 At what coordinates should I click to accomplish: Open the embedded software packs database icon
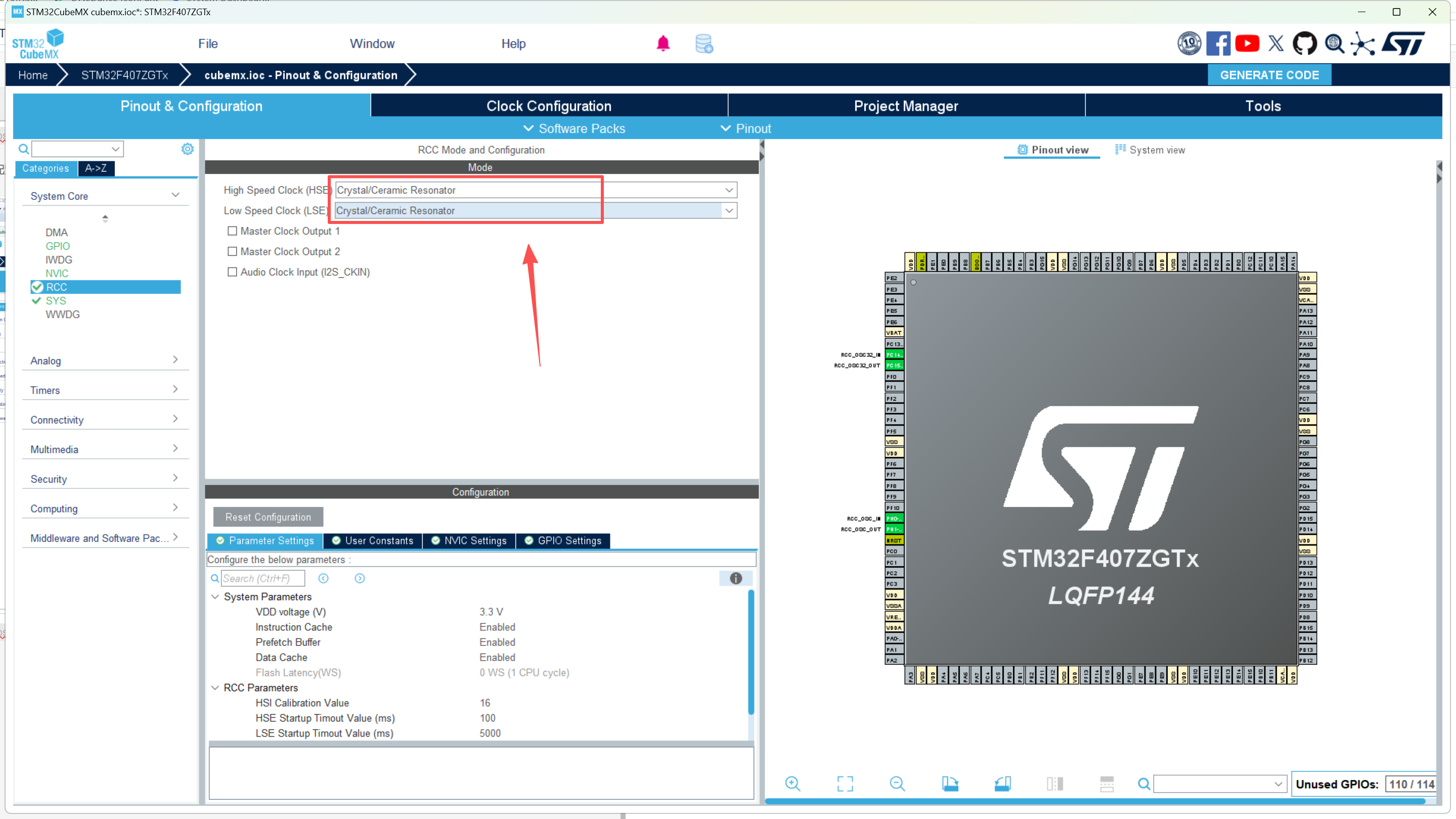click(x=703, y=43)
